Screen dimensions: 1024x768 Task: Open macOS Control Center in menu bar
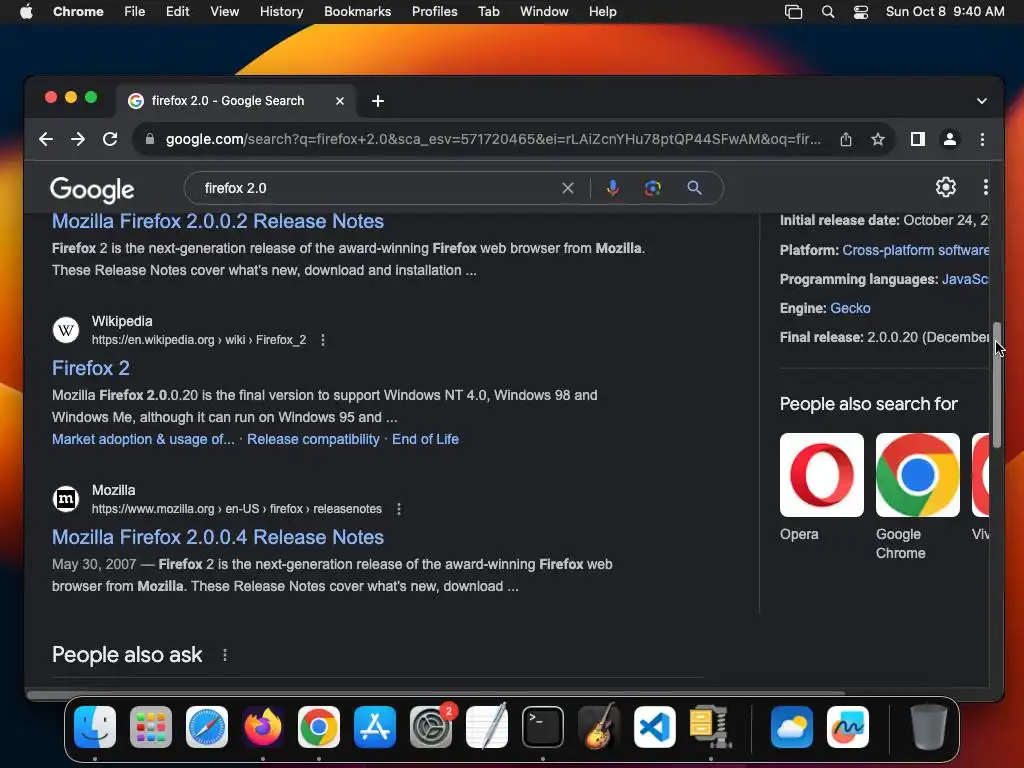861,12
